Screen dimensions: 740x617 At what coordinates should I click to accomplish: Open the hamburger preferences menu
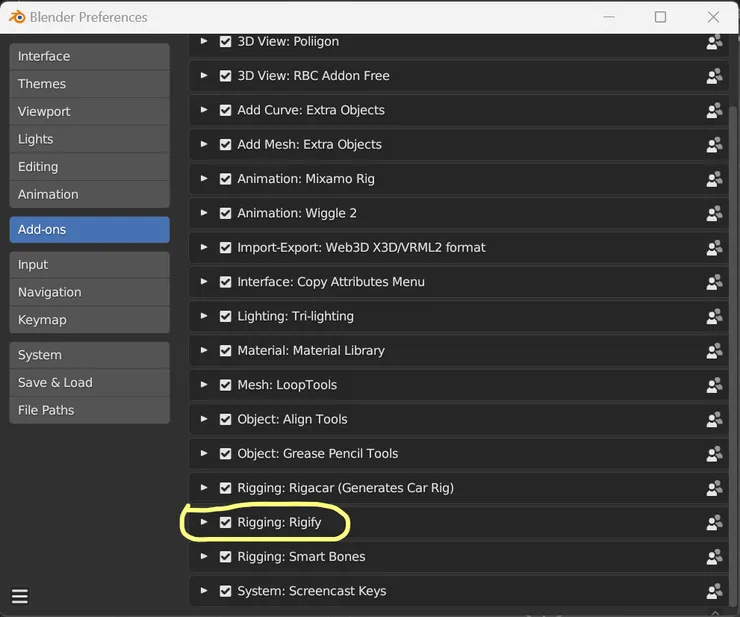[20, 597]
